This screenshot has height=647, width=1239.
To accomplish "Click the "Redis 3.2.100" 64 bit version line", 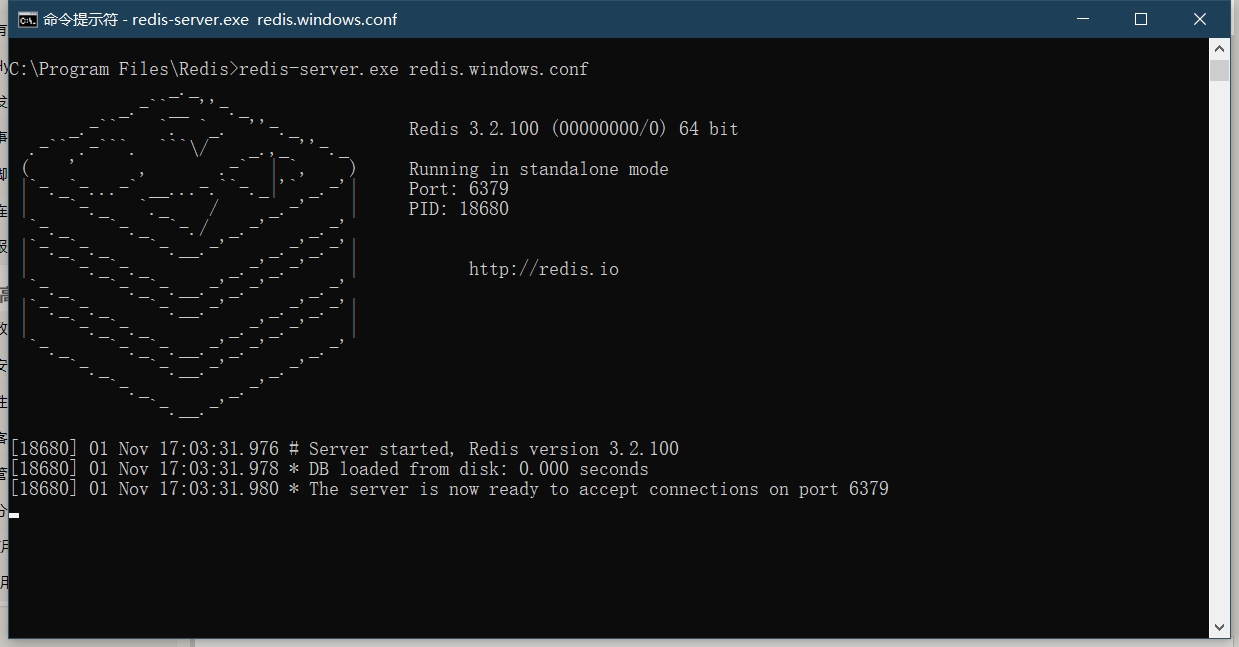I will 573,129.
